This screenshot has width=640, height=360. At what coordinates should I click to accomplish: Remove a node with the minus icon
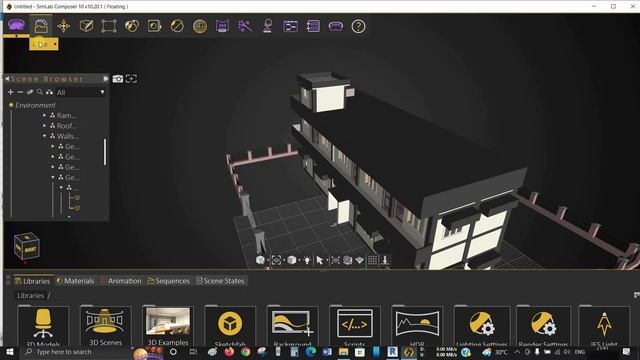(20, 92)
